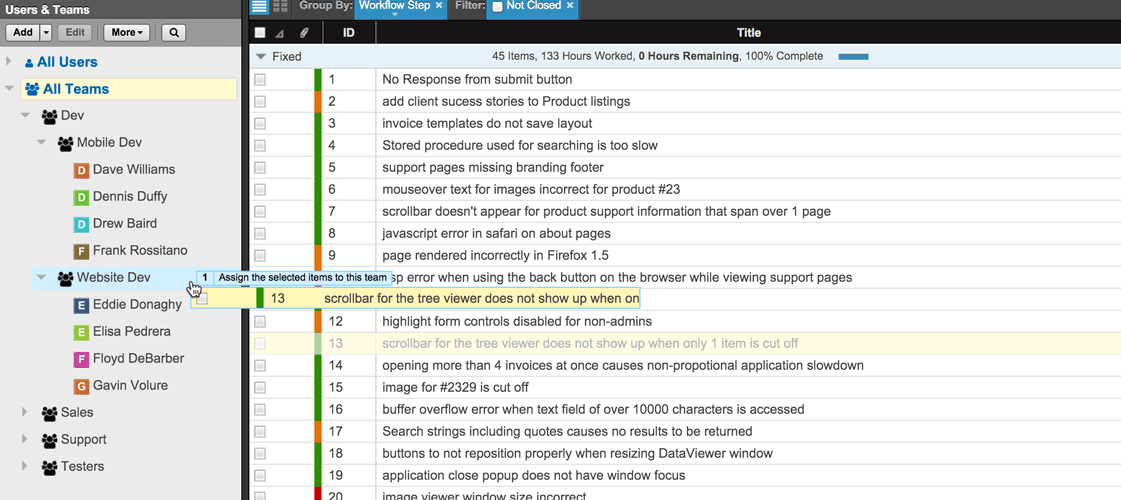Screen dimensions: 1121x500
Task: Click Floyd DeBarber's pink avatar icon
Action: tap(82, 359)
